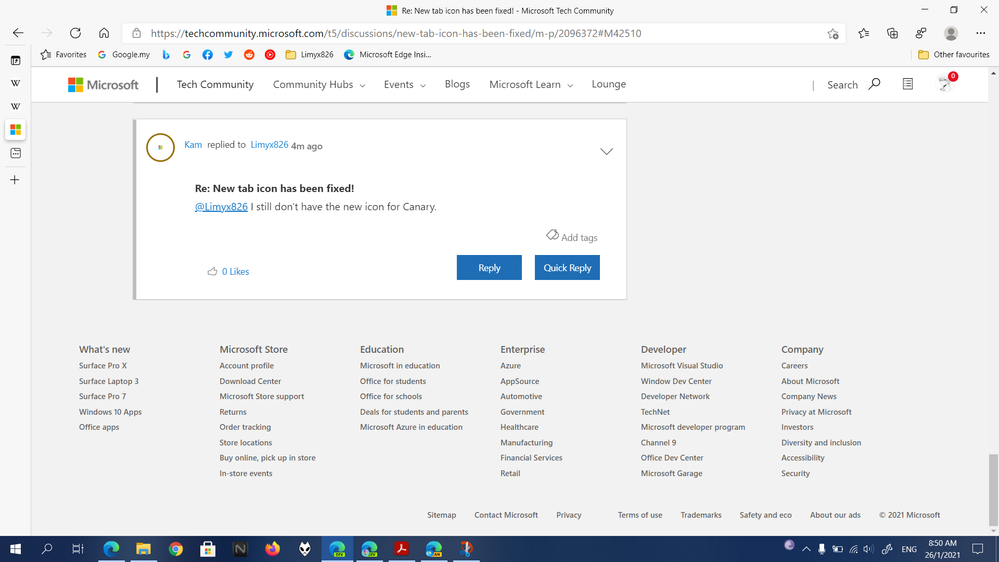Click the ENG language indicator
The width and height of the screenshot is (999, 562).
coord(909,549)
